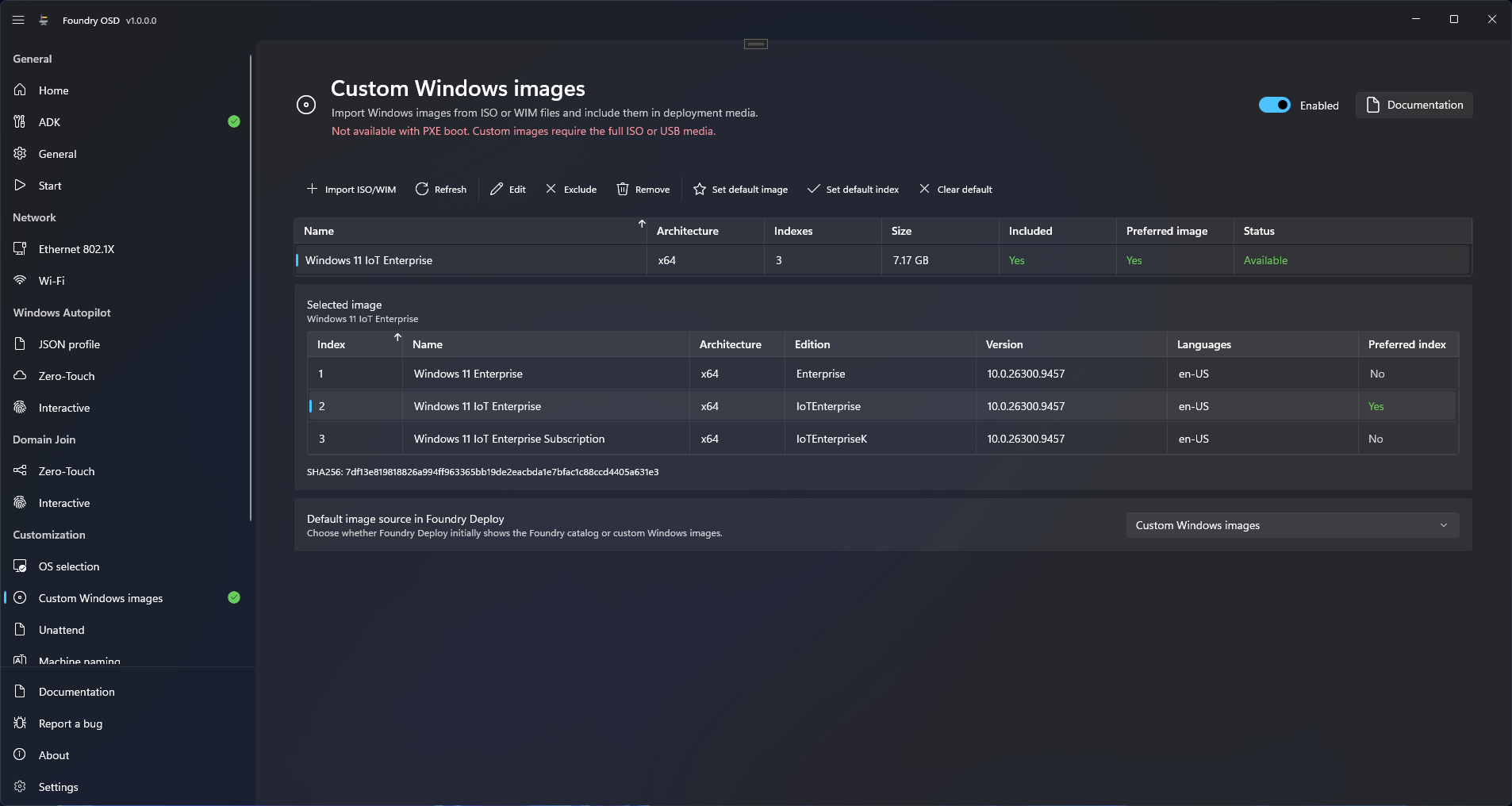This screenshot has width=1512, height=806.
Task: Refresh the custom images list
Action: coord(441,189)
